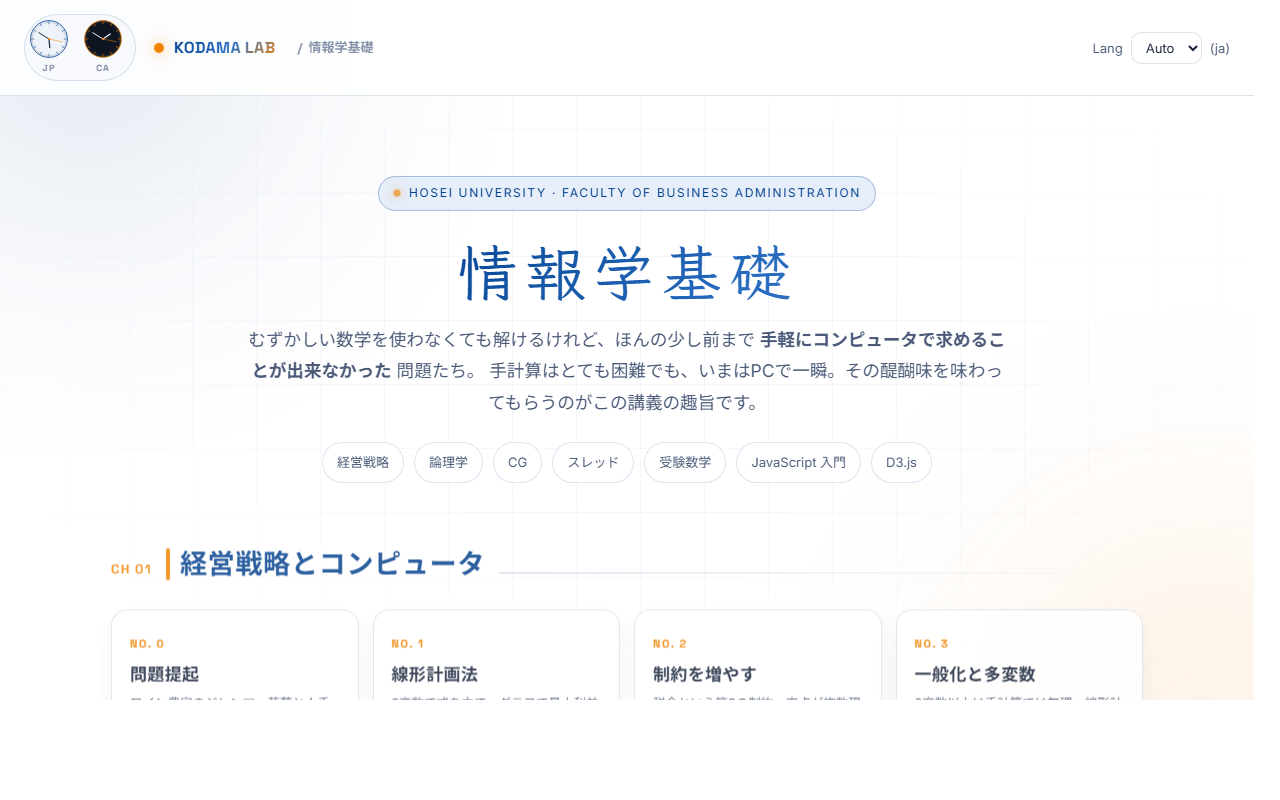Click the large 情報学基礎 page title
The width and height of the screenshot is (1280, 800).
click(627, 274)
